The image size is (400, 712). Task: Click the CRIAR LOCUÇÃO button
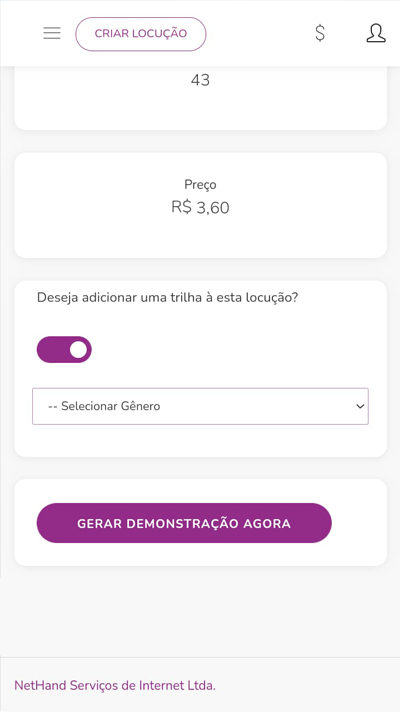[141, 34]
